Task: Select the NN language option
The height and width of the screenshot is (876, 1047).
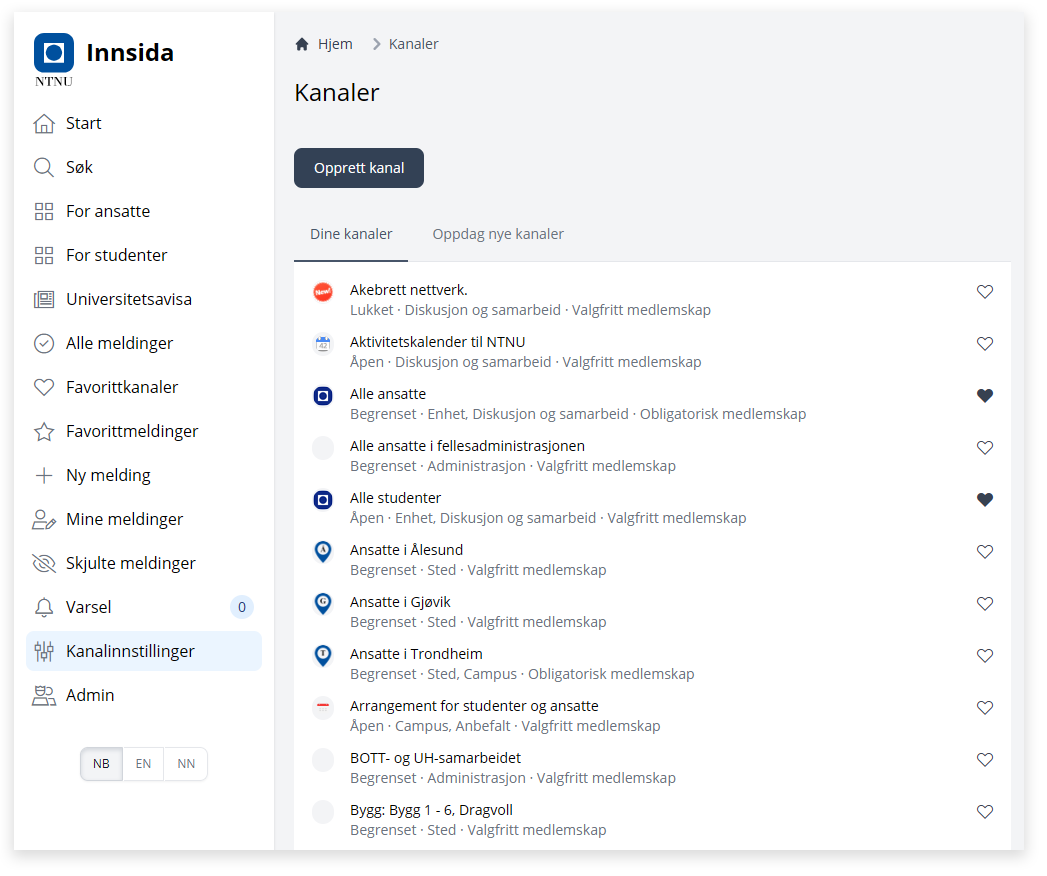Action: click(186, 764)
